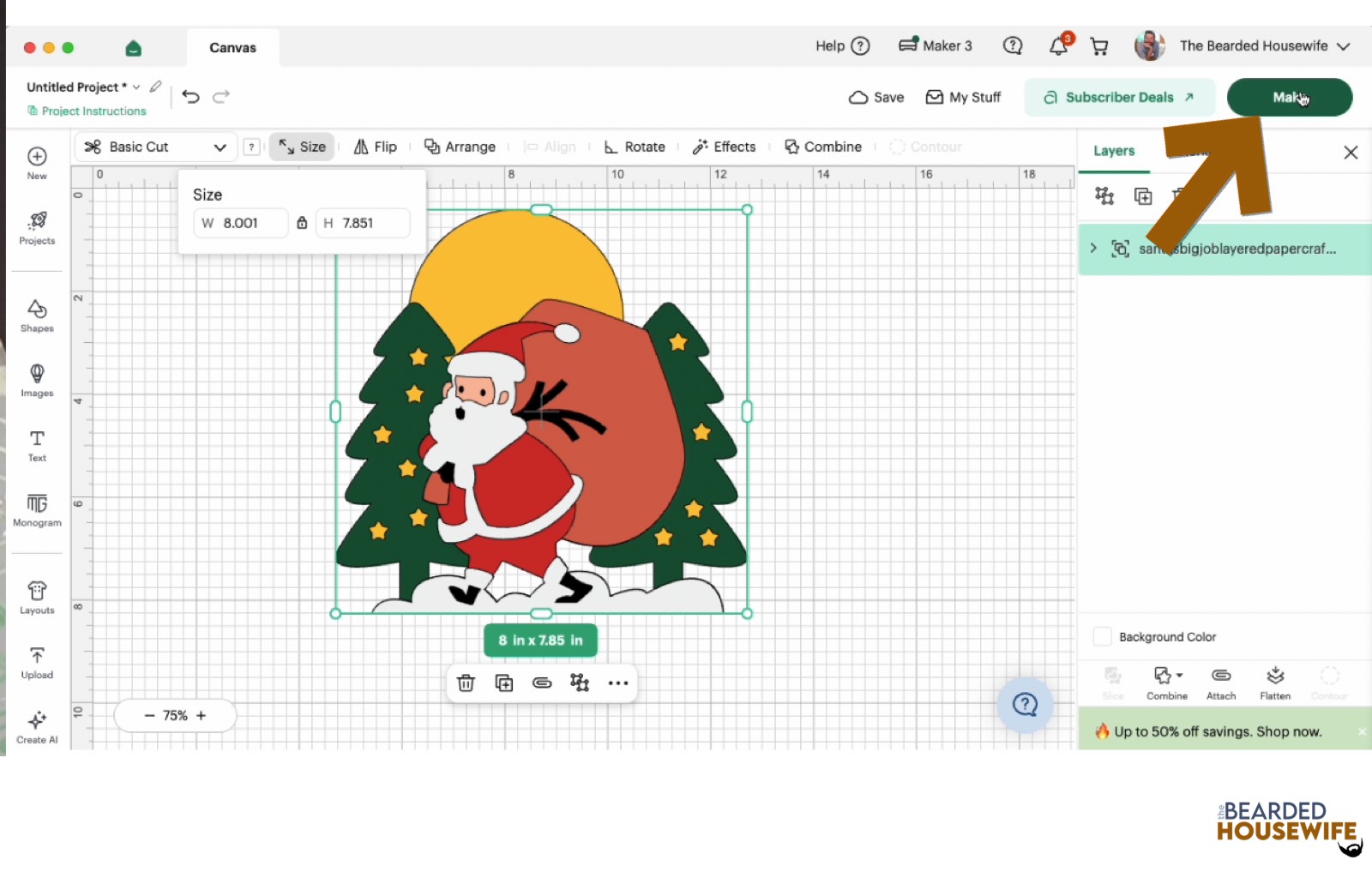The image size is (1372, 872).
Task: Click the width input field
Action: click(x=241, y=223)
